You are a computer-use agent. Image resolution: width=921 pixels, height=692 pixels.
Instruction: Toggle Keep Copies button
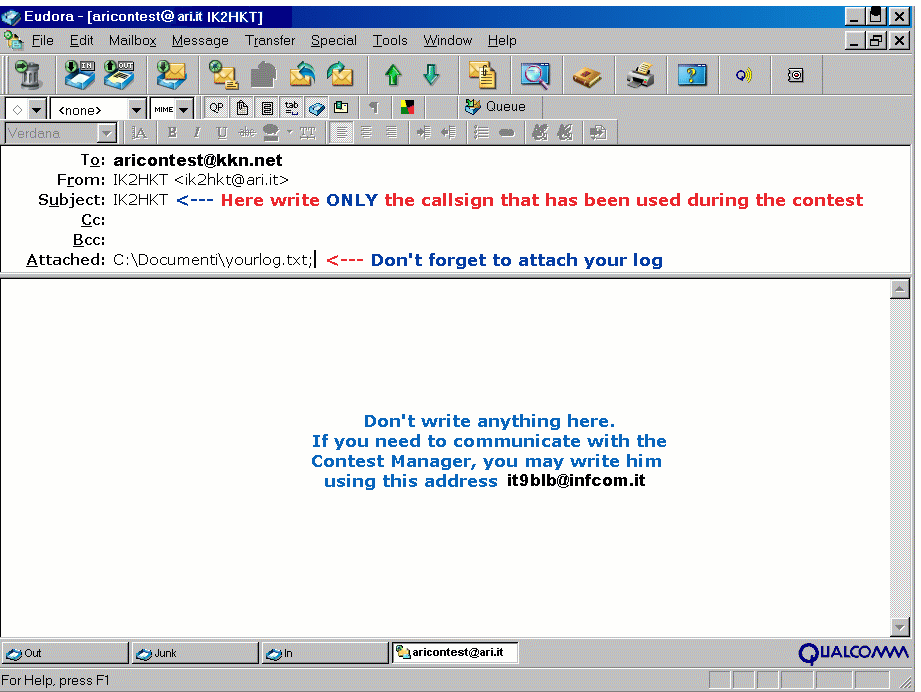click(x=317, y=108)
